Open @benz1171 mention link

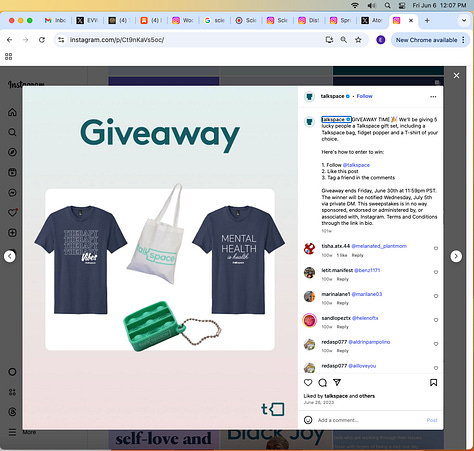pyautogui.click(x=367, y=270)
